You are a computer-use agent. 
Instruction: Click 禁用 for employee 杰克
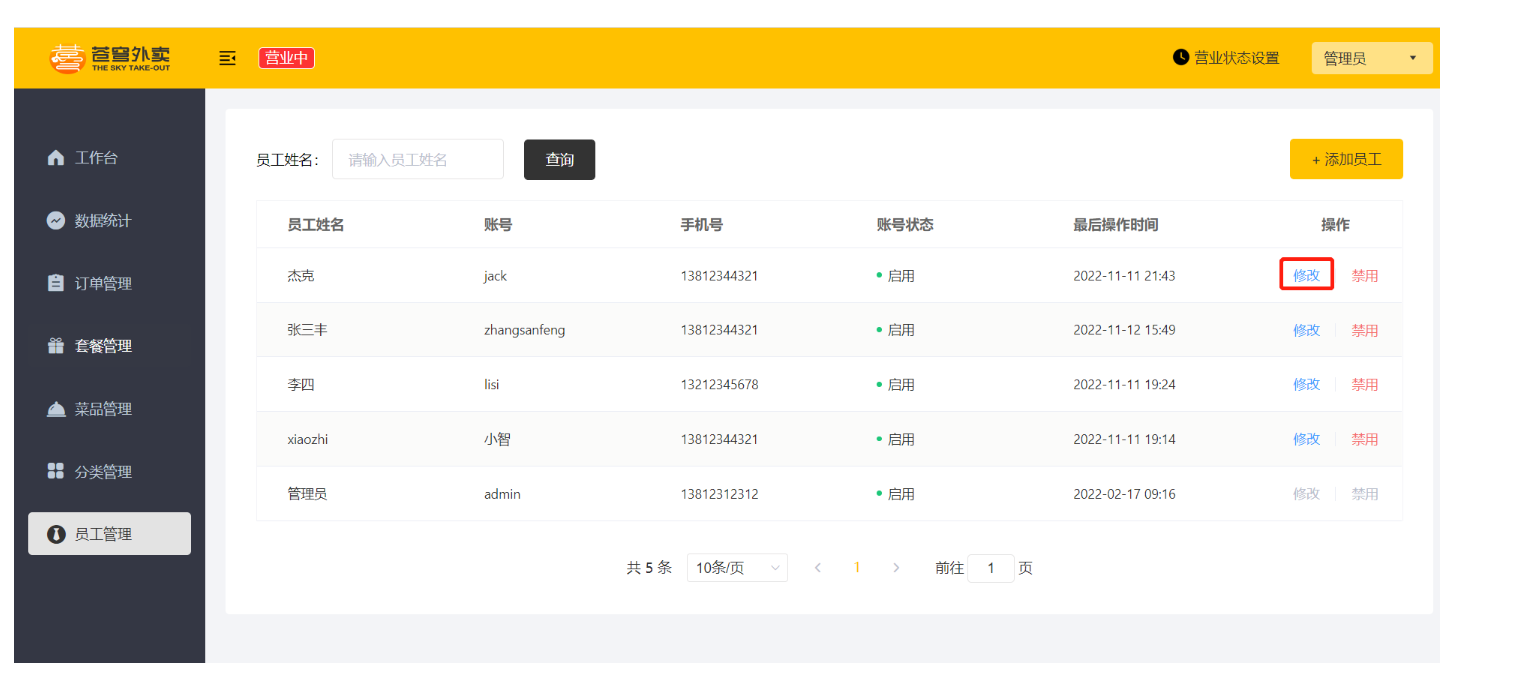click(1364, 275)
